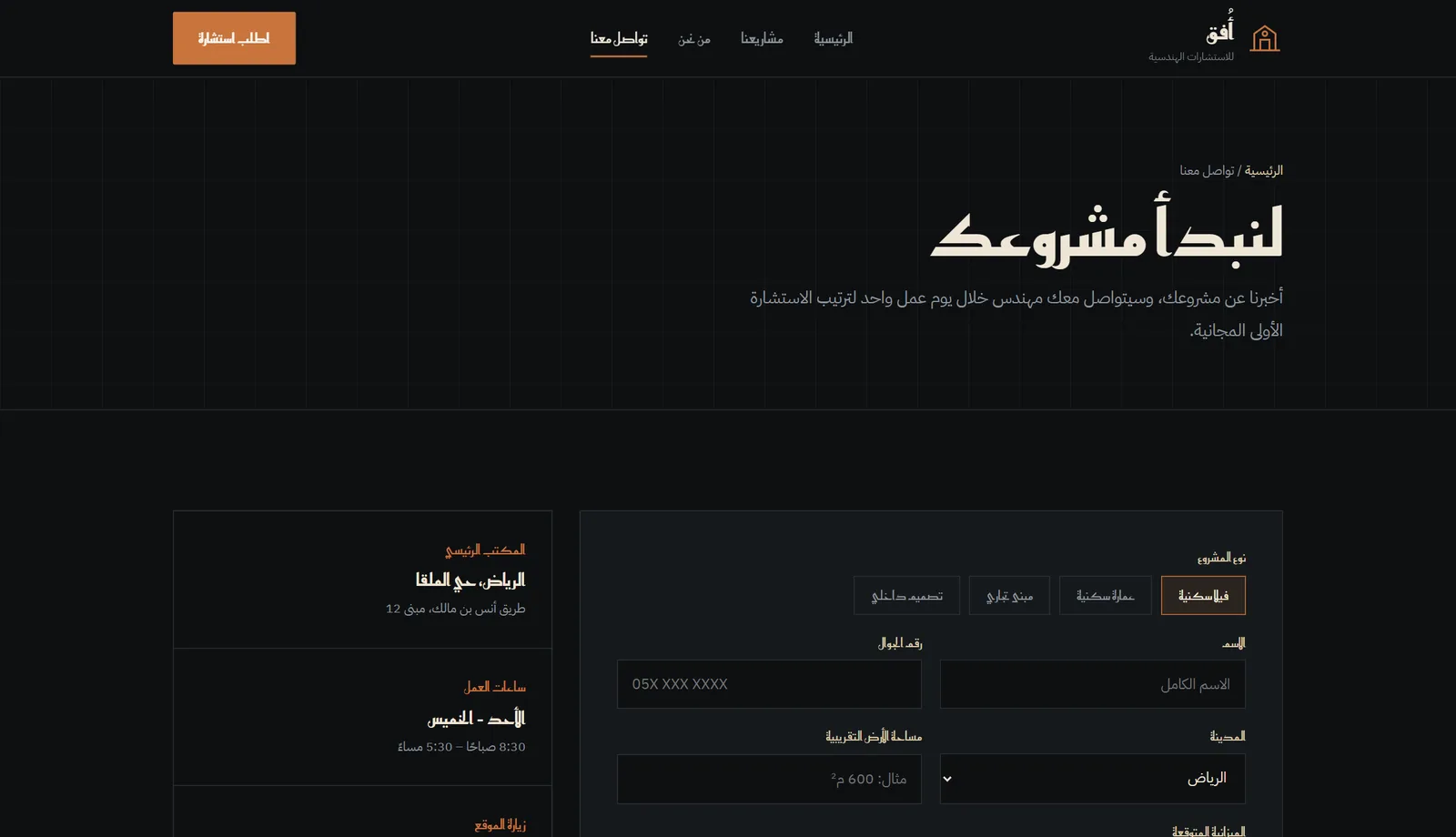
Task: Click طريق أنس بن مالك، مبنى 12 text
Action: coord(455,609)
